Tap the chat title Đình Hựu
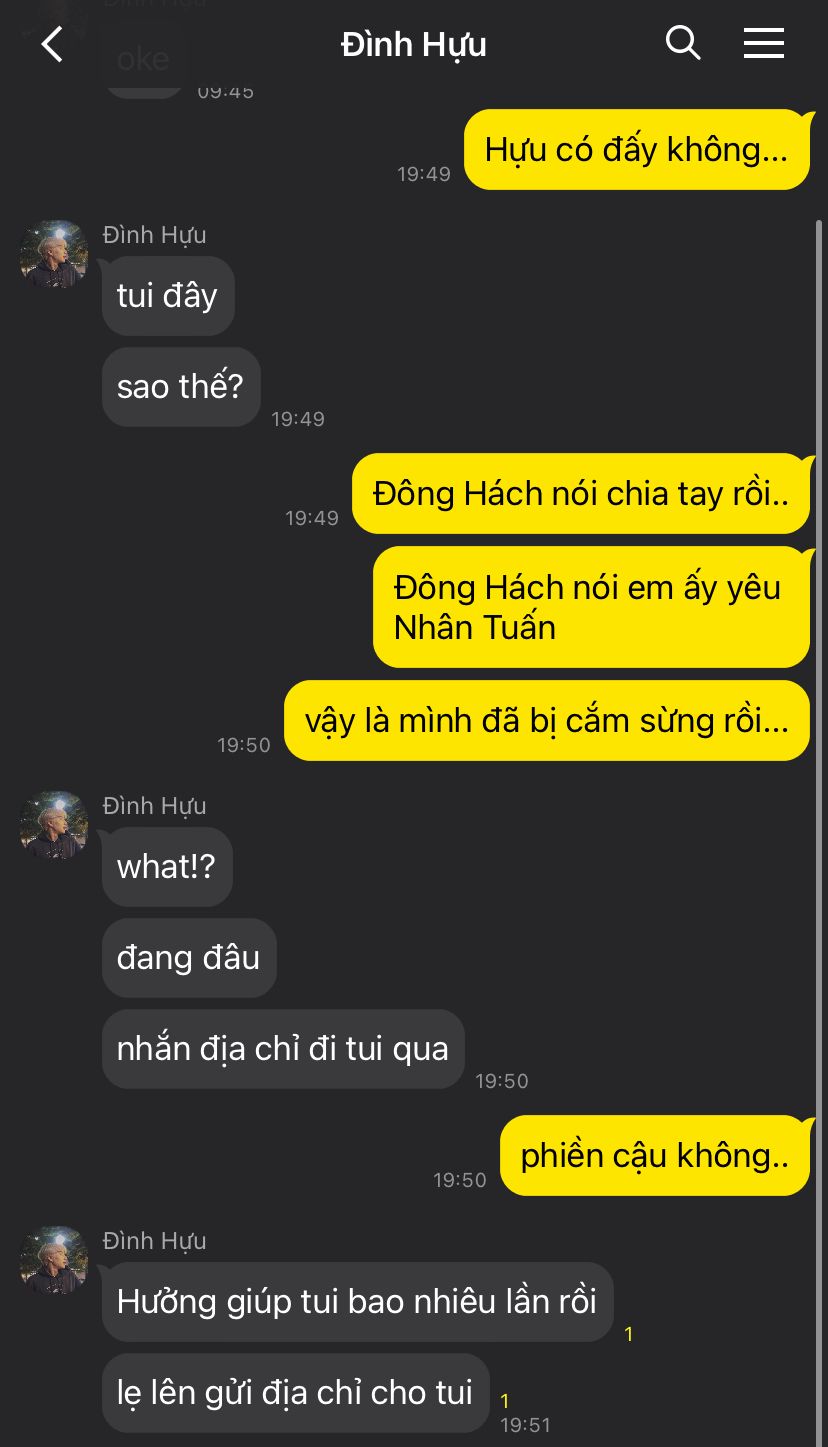 (x=414, y=45)
